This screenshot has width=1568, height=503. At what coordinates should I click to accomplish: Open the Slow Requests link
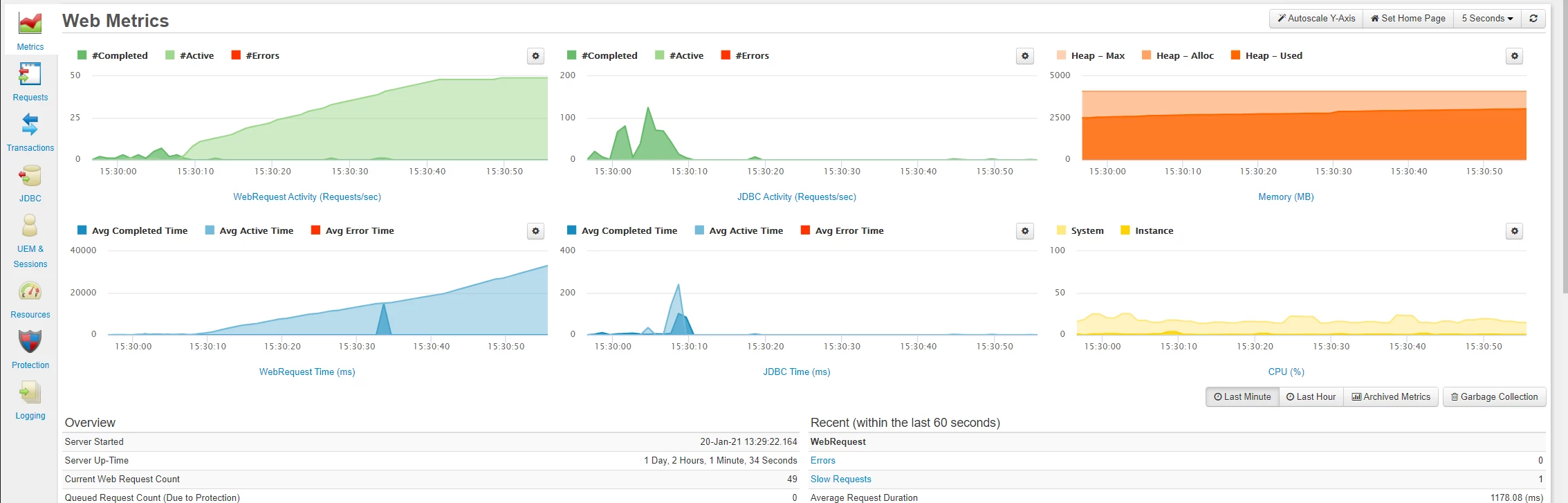tap(840, 479)
